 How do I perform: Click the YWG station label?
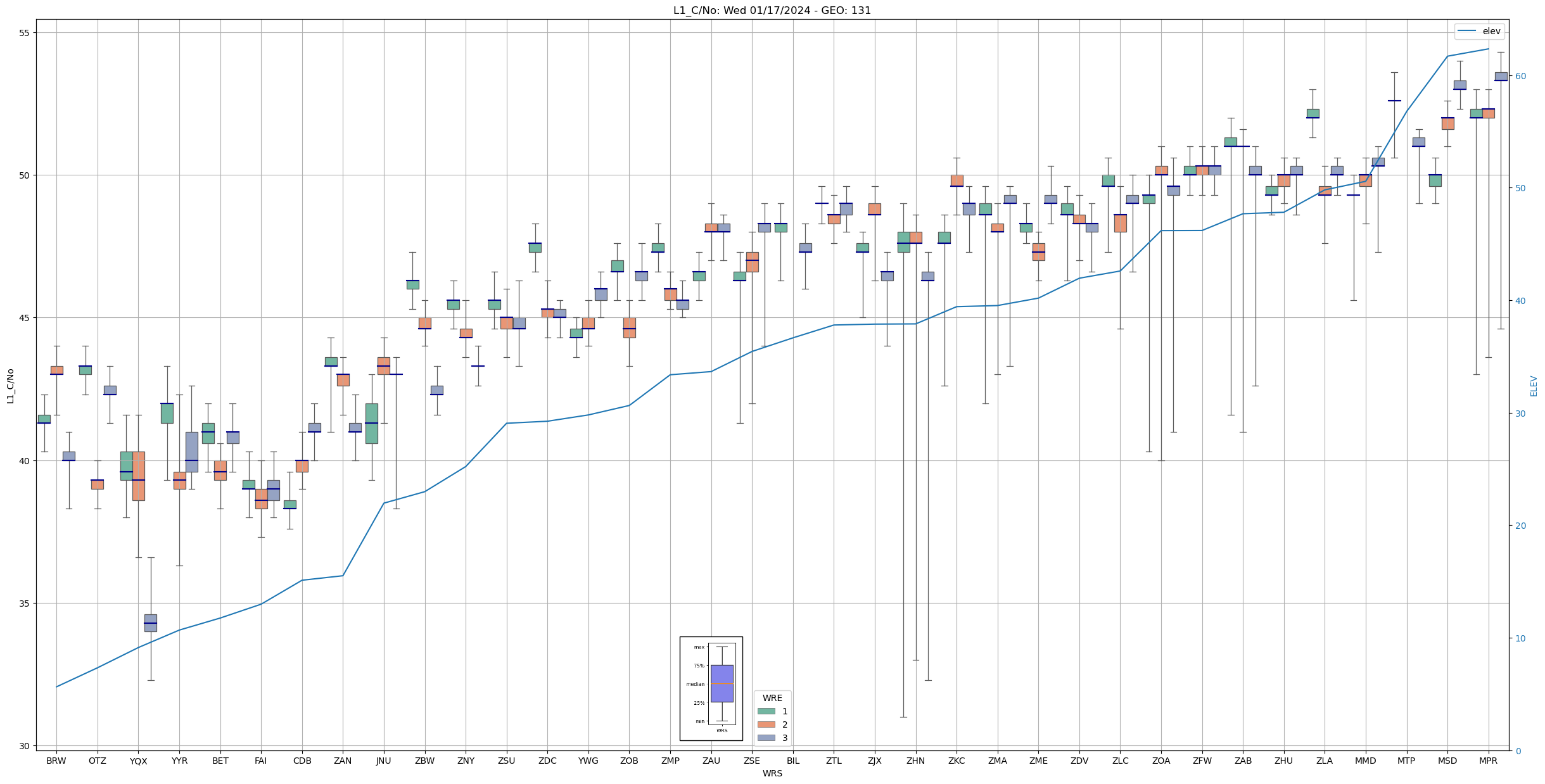588,761
